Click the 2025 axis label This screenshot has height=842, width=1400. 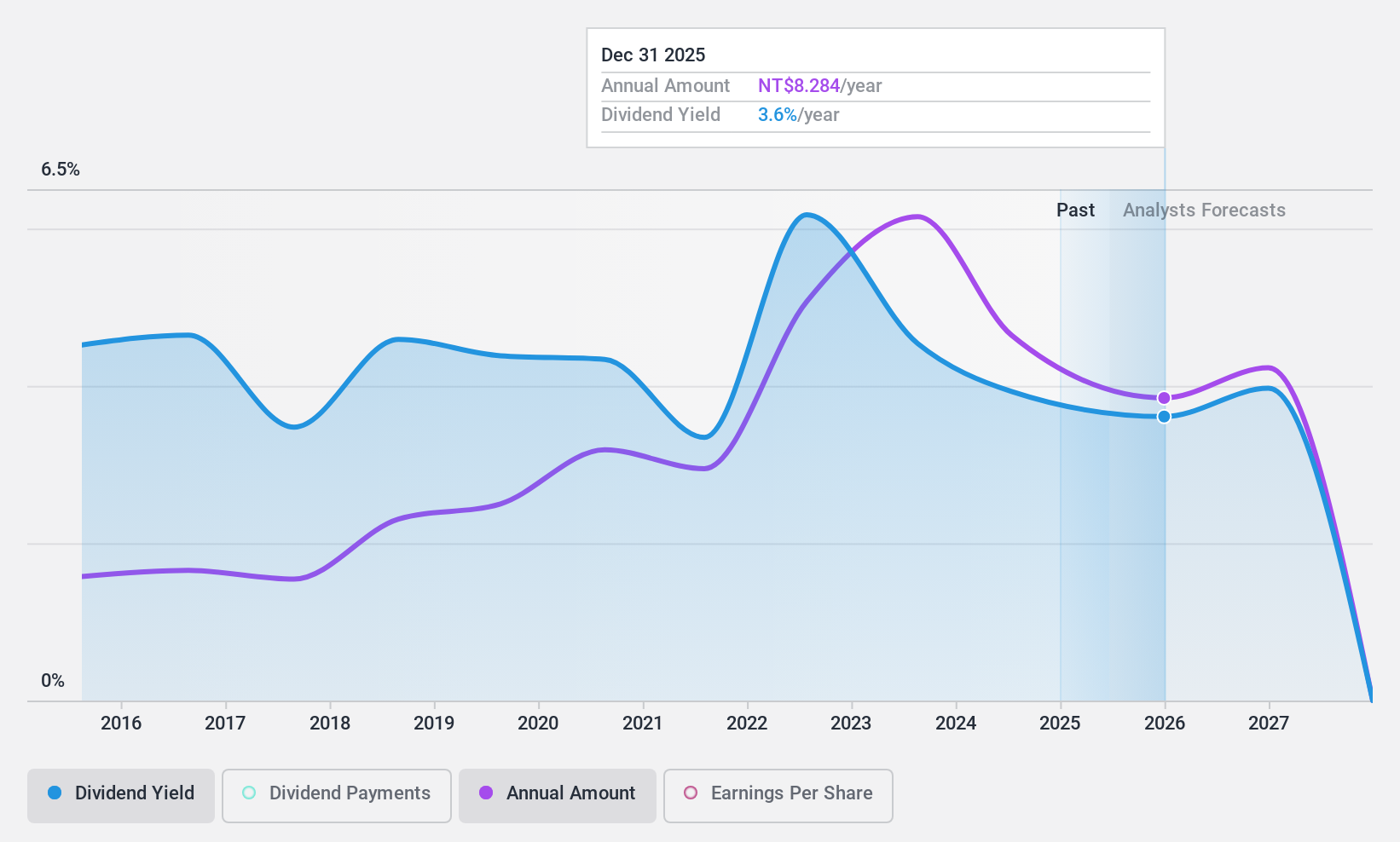point(1060,724)
